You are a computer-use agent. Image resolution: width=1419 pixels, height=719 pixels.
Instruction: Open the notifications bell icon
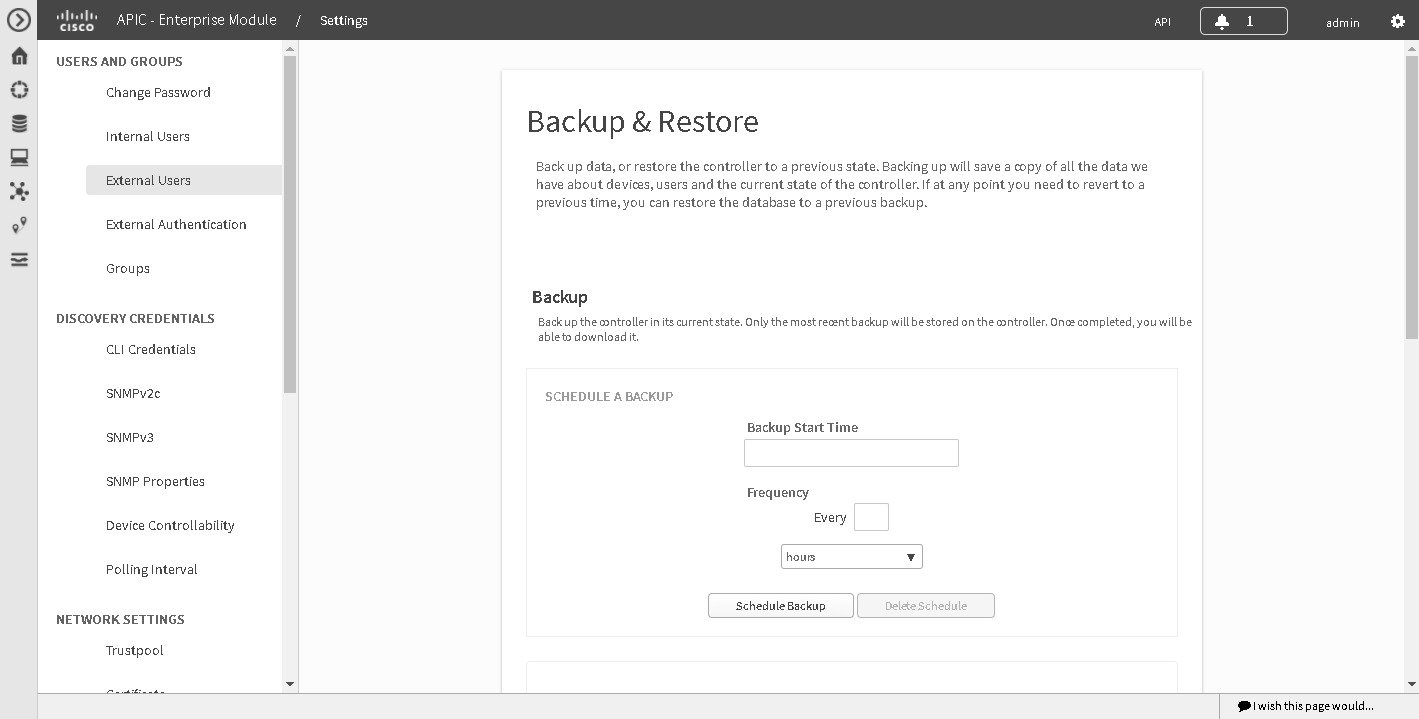(x=1243, y=21)
